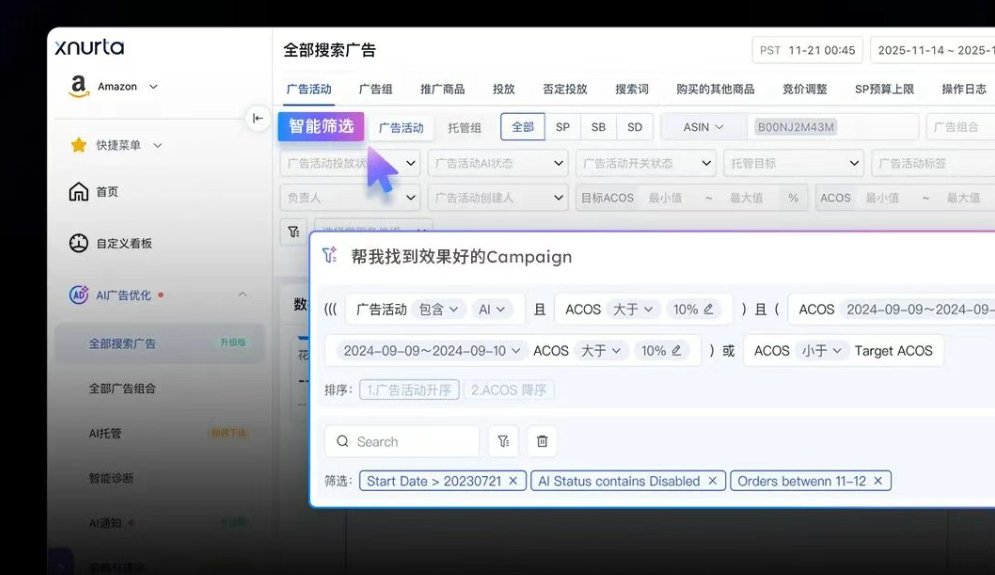Click the date range 2025-11-14 picker
The height and width of the screenshot is (575, 995).
pos(933,50)
